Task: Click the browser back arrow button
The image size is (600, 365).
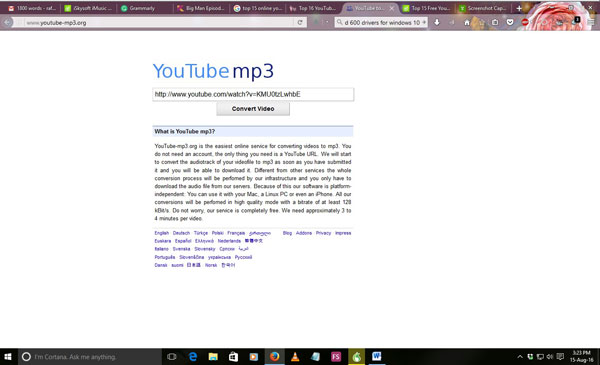Action: (x=8, y=23)
